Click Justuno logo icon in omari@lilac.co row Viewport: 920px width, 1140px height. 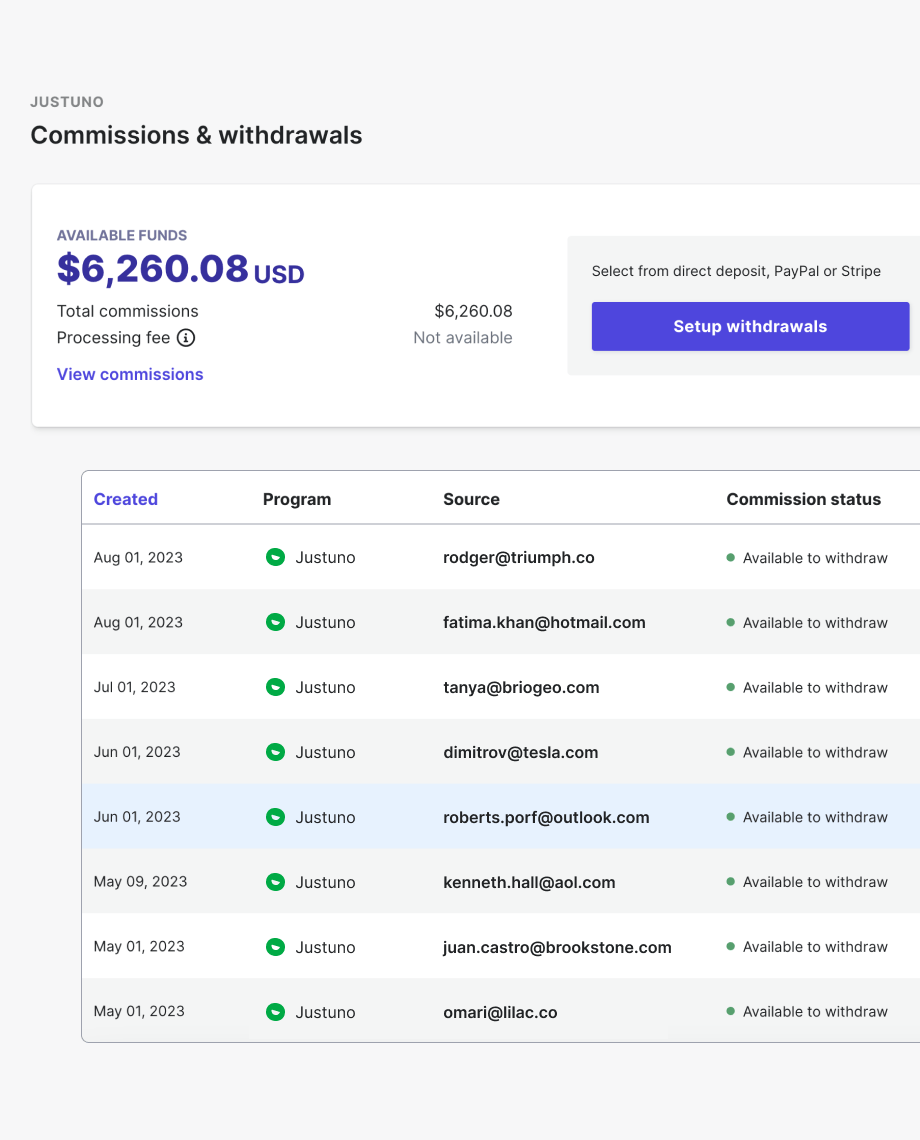click(x=275, y=1012)
